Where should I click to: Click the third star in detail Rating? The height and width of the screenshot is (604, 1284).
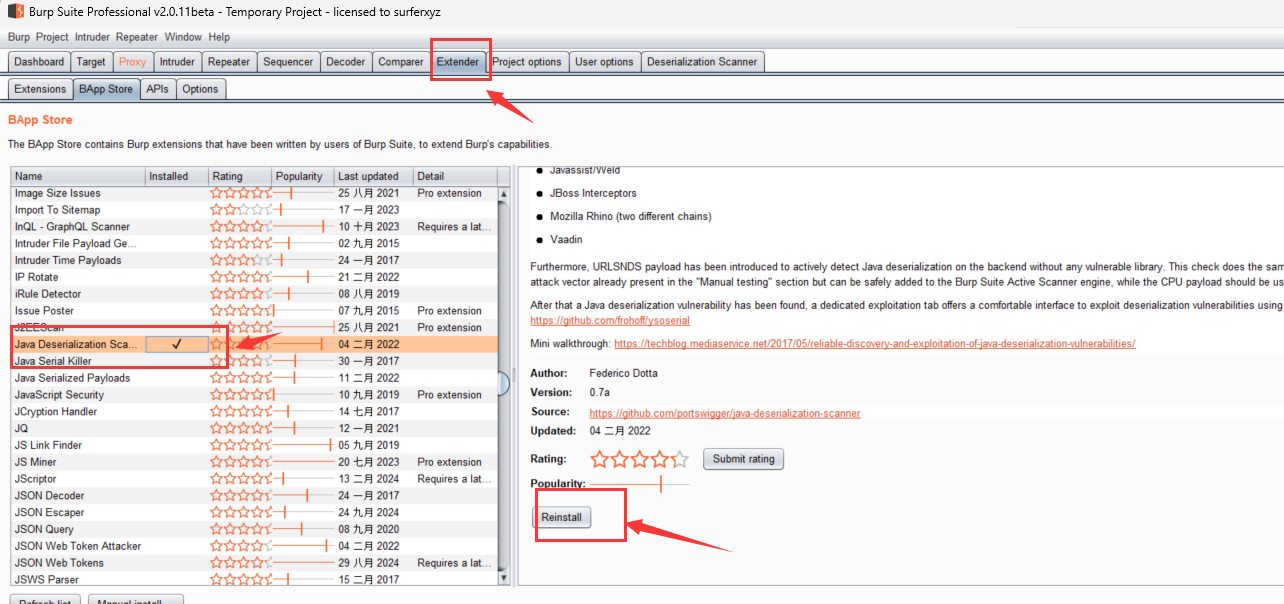[x=640, y=459]
